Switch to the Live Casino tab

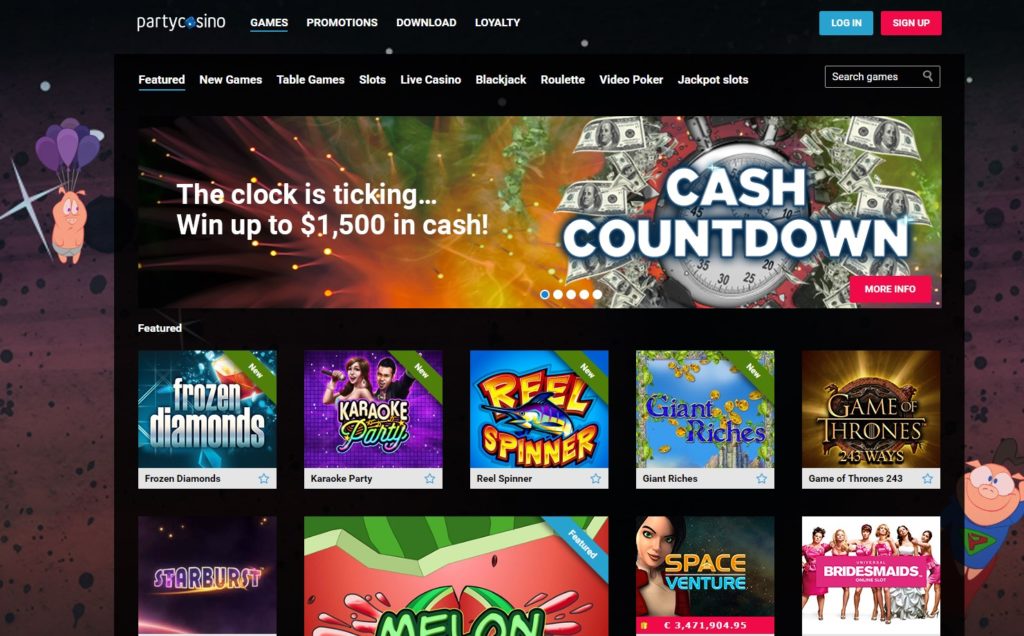pyautogui.click(x=430, y=80)
